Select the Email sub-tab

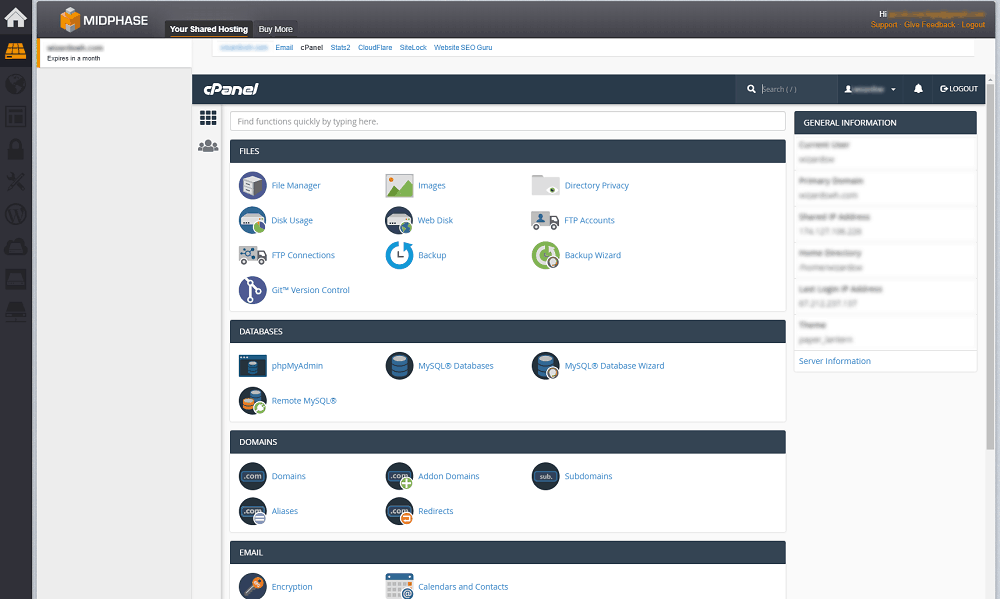(284, 48)
